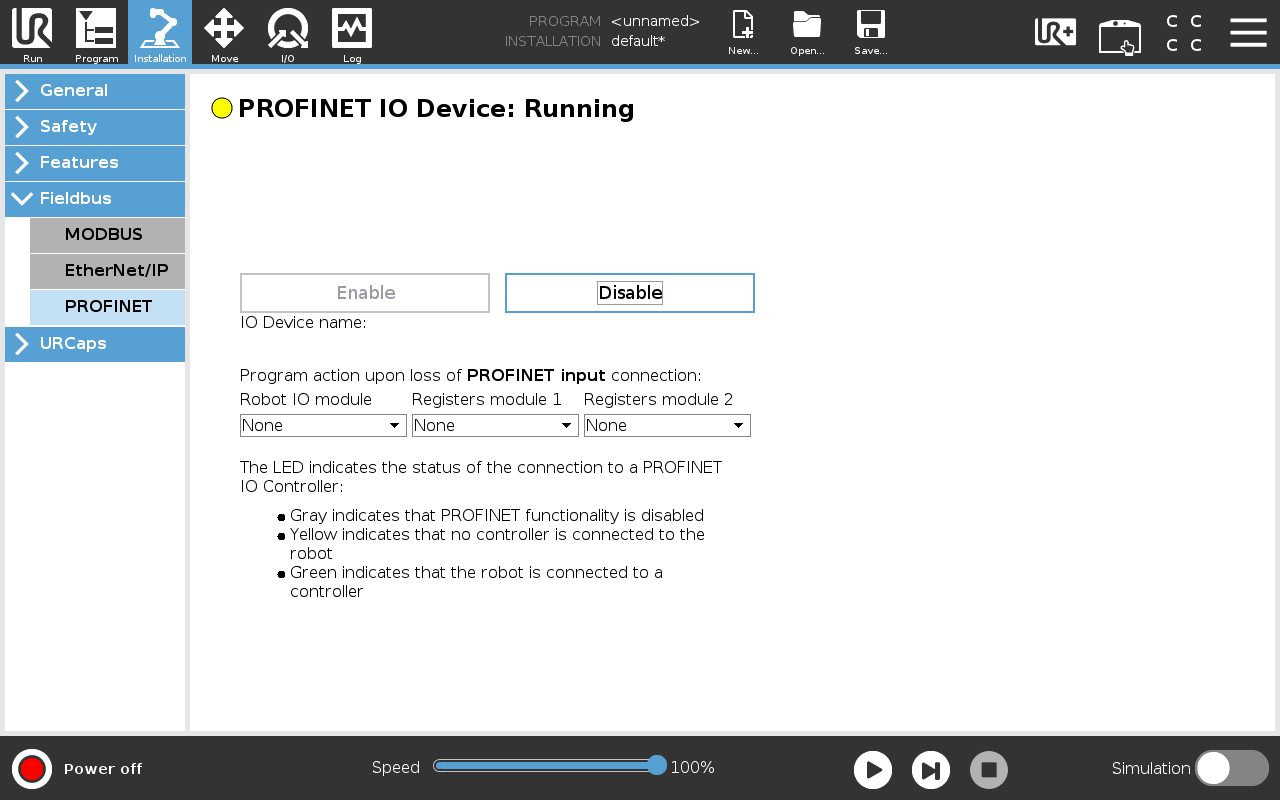This screenshot has width=1280, height=800.
Task: Open Registers module 2 action dropdown
Action: tap(667, 425)
